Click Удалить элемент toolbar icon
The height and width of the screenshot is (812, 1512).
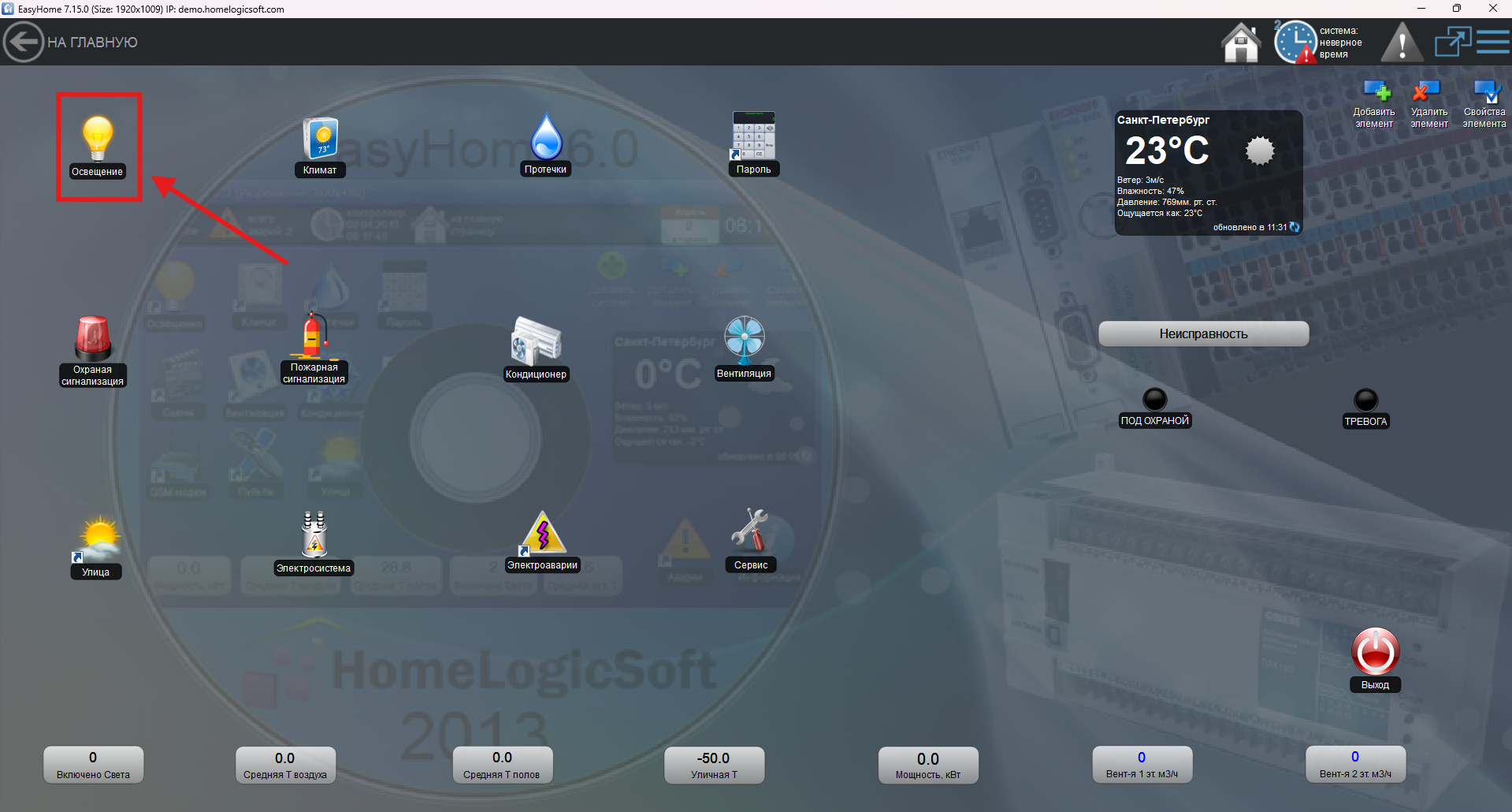pyautogui.click(x=1428, y=93)
